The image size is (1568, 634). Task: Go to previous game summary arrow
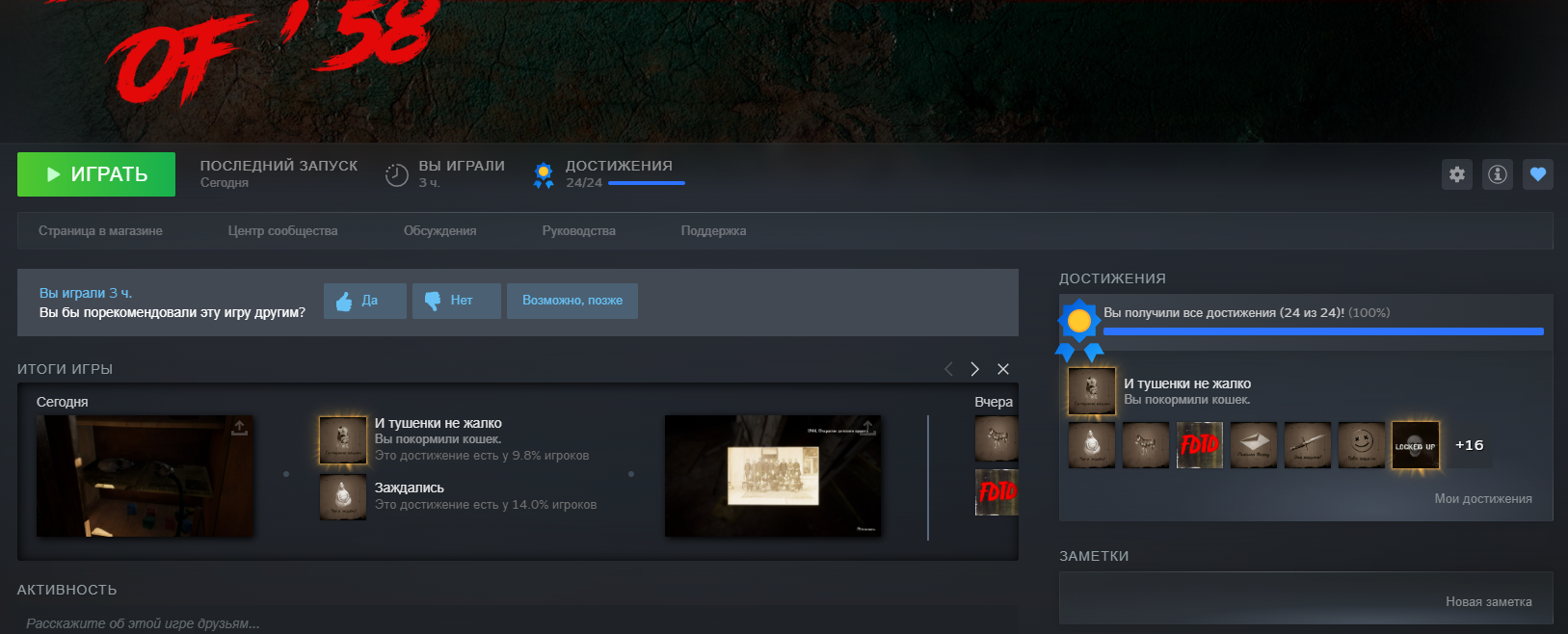[948, 369]
